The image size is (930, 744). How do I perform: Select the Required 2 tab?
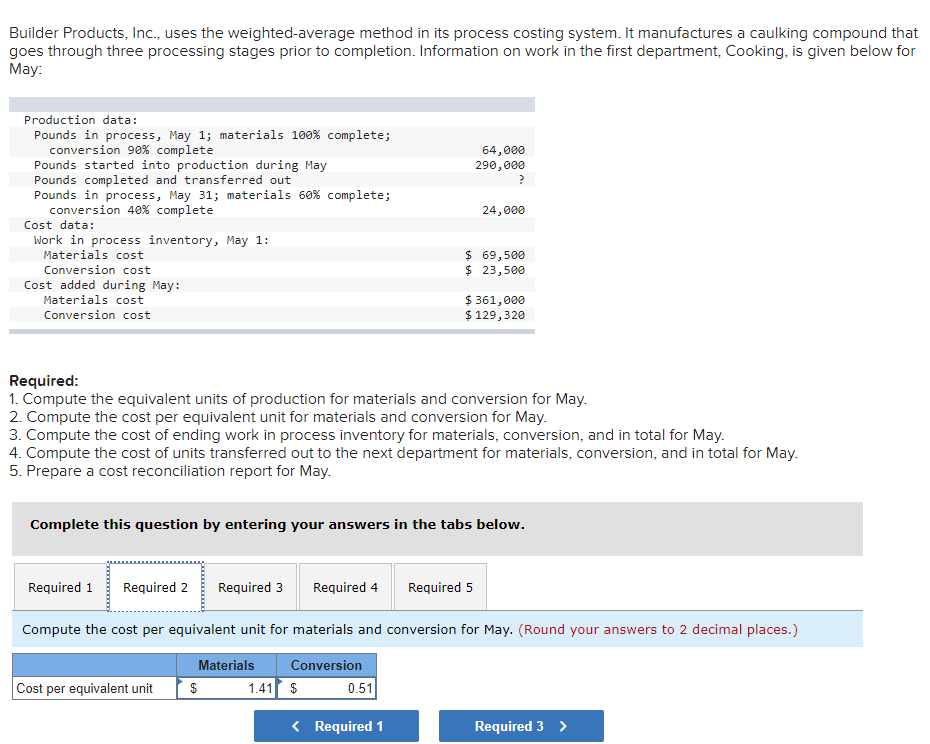[155, 587]
